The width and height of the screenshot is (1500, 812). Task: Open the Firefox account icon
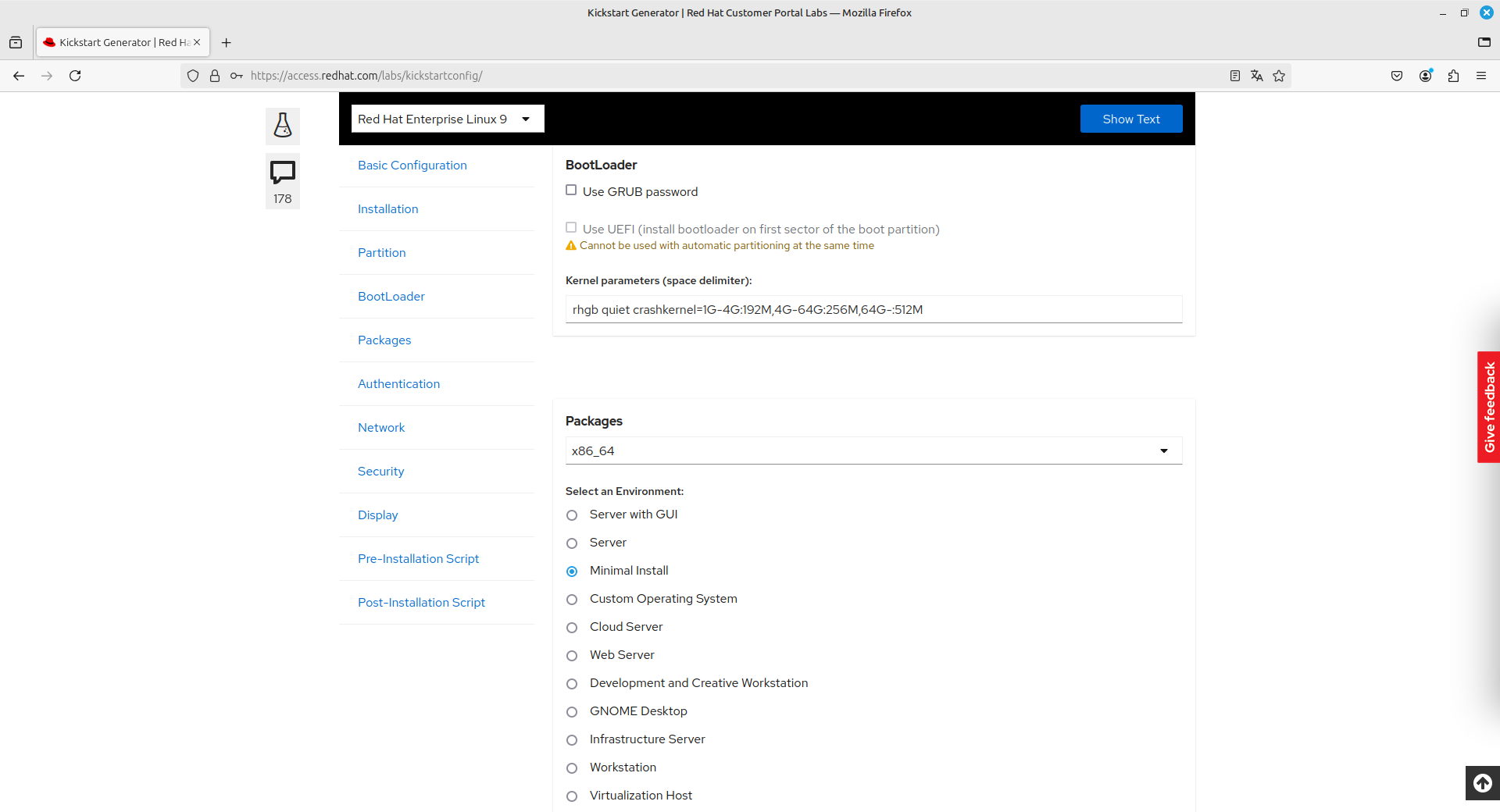click(1425, 76)
